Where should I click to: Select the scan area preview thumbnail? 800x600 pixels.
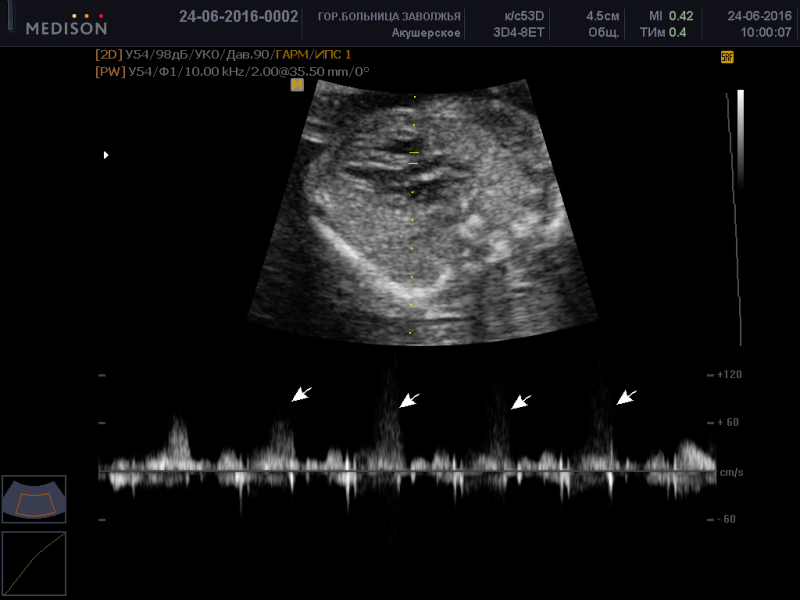pyautogui.click(x=34, y=499)
